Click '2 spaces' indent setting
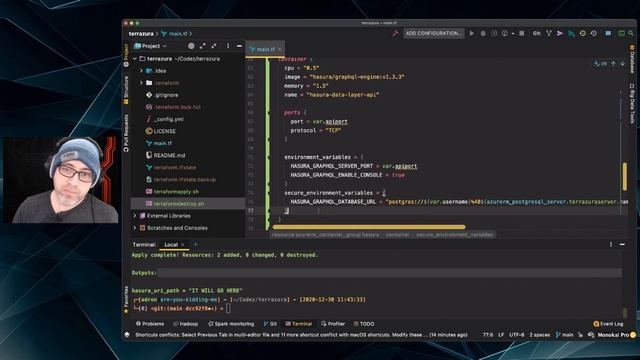Viewport: 640px width, 360px height. tap(540, 335)
